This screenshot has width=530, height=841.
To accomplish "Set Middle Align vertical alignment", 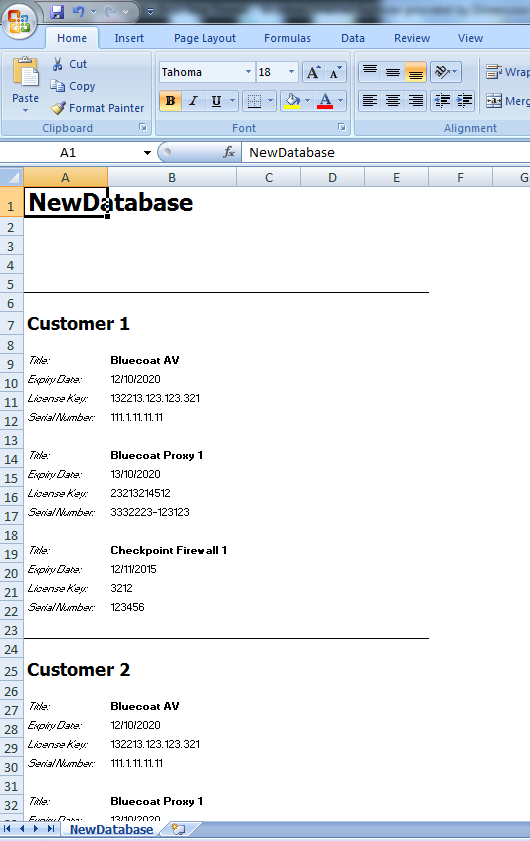I will (x=393, y=72).
